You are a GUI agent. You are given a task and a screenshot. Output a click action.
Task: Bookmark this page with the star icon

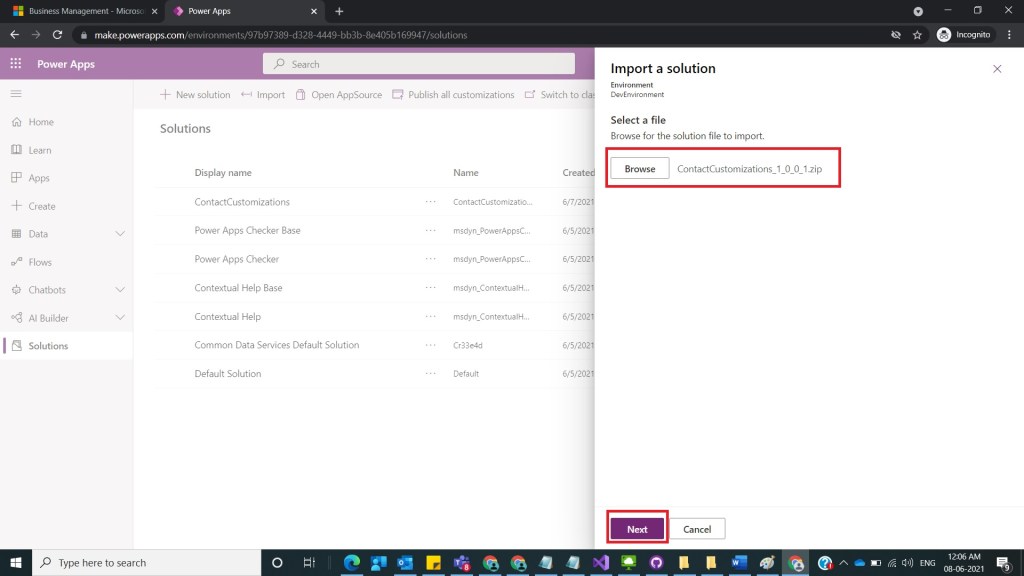pos(917,35)
